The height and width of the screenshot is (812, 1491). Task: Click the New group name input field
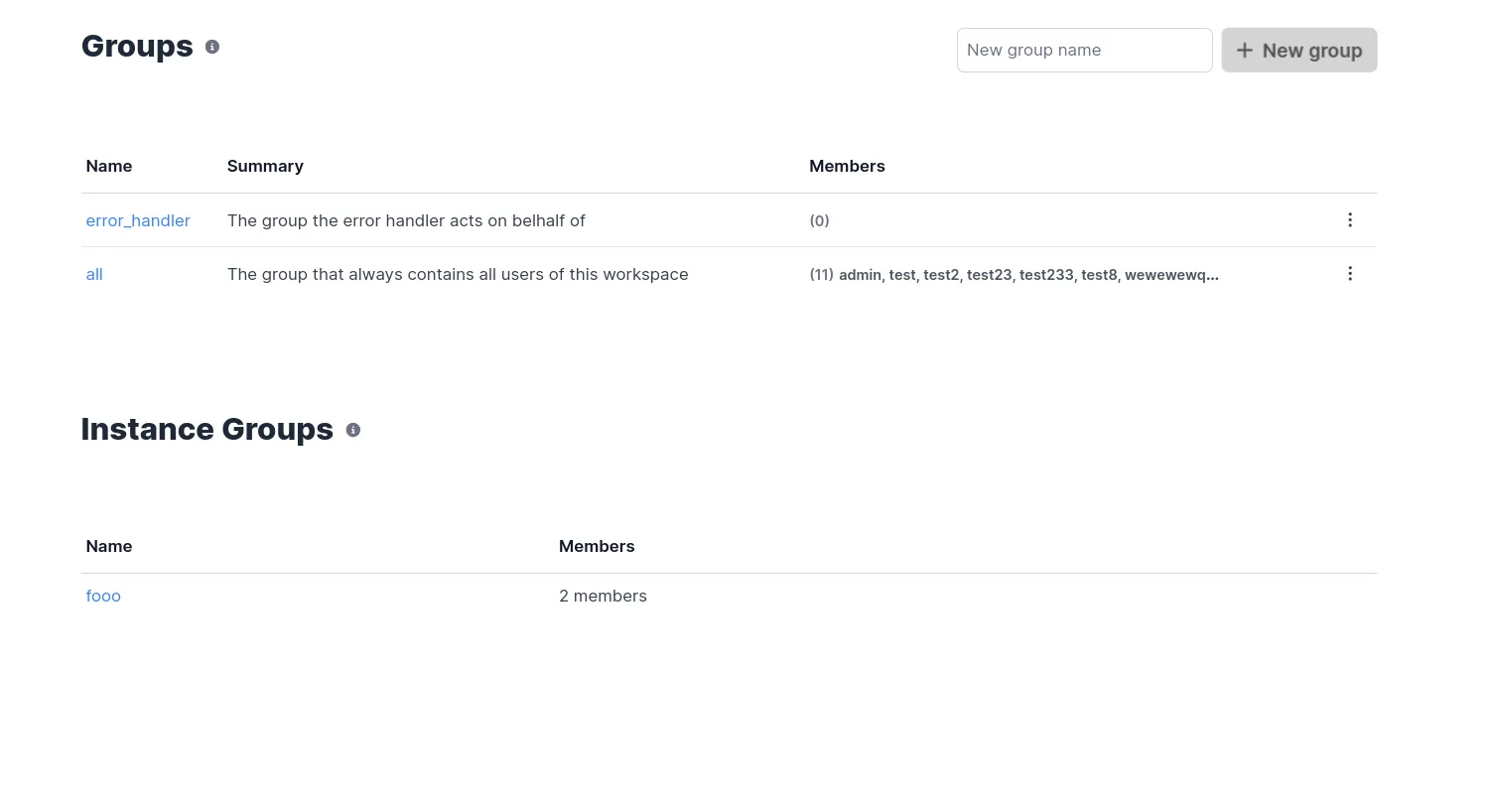(x=1085, y=50)
